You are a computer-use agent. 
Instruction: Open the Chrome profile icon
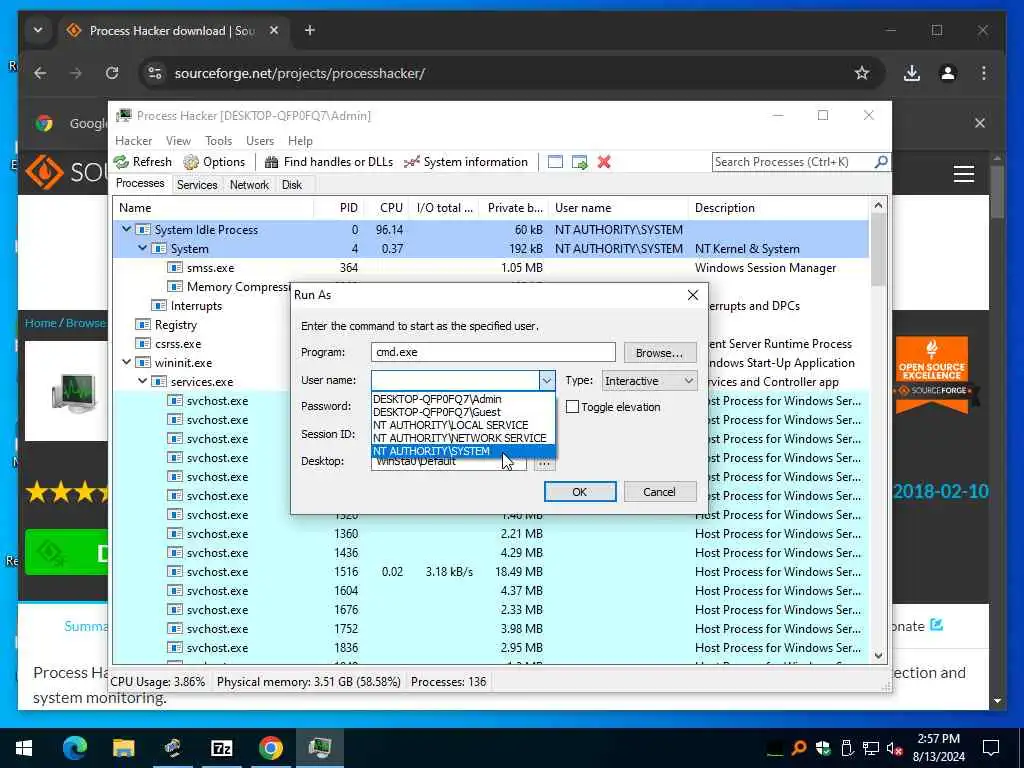point(948,73)
